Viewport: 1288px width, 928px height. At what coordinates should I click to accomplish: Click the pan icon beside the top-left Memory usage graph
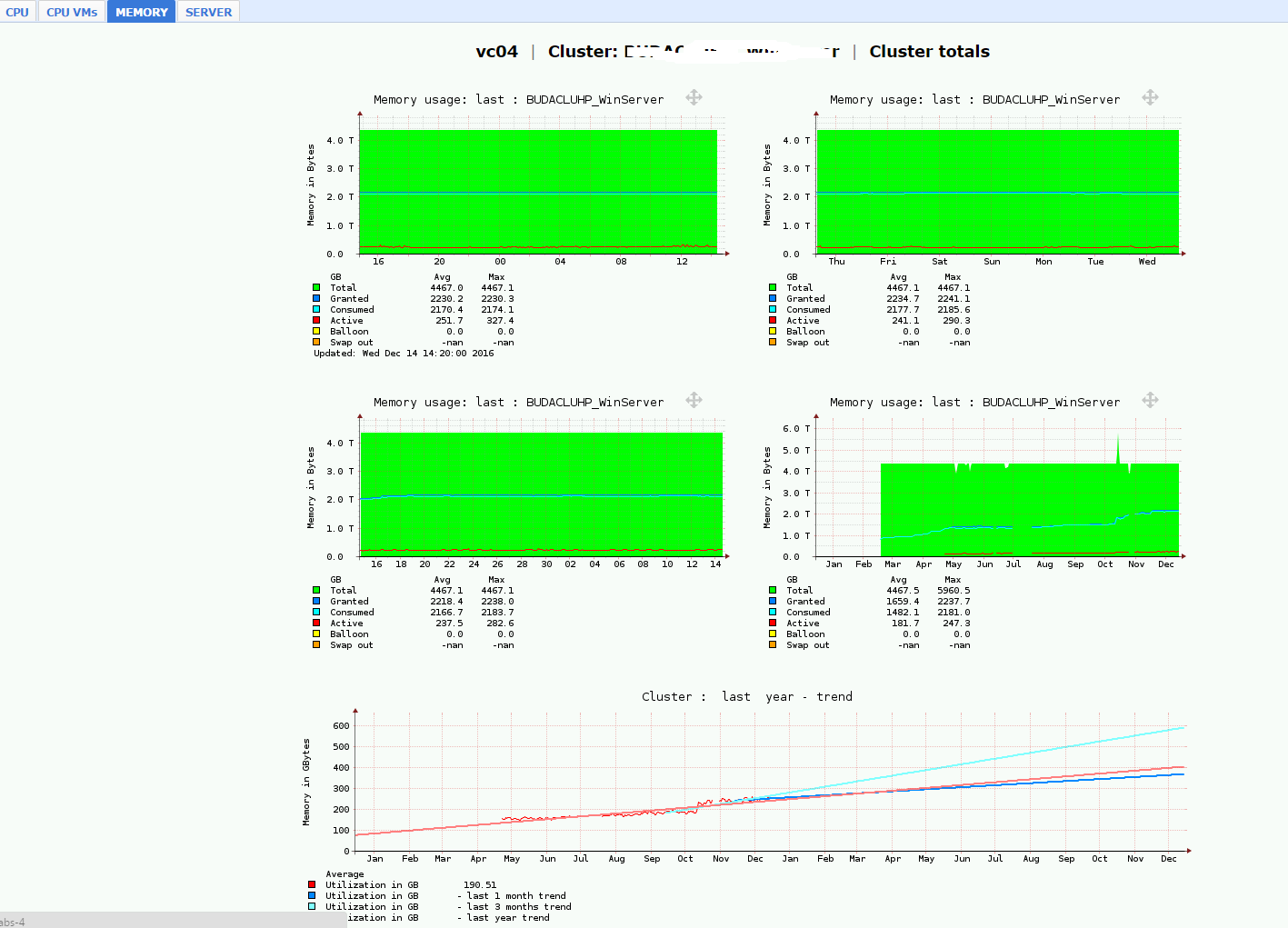pos(693,97)
